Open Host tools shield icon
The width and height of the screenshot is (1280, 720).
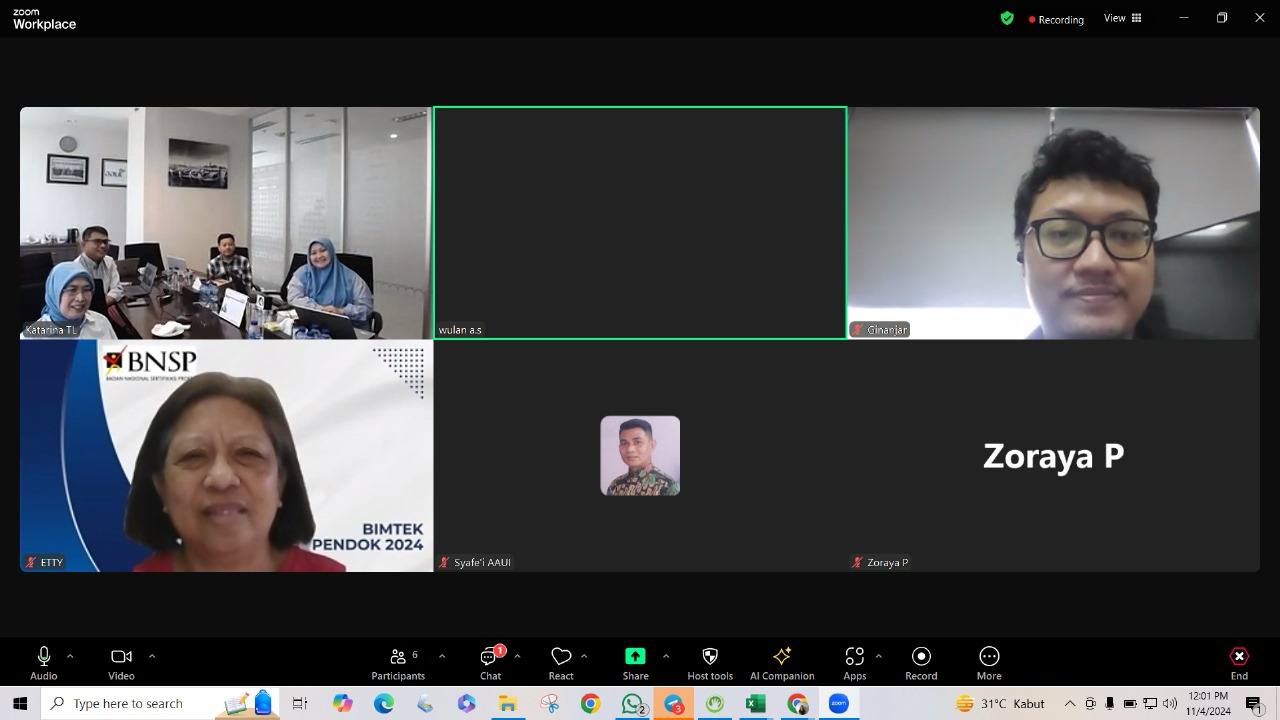tap(710, 657)
